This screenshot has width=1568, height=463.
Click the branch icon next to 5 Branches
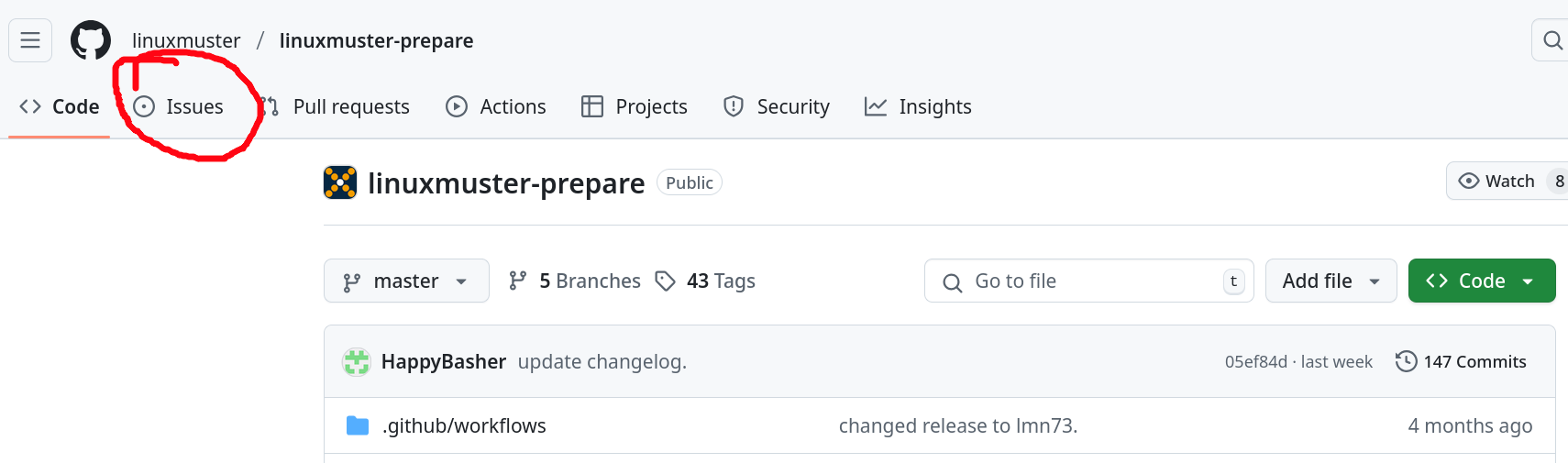(518, 281)
